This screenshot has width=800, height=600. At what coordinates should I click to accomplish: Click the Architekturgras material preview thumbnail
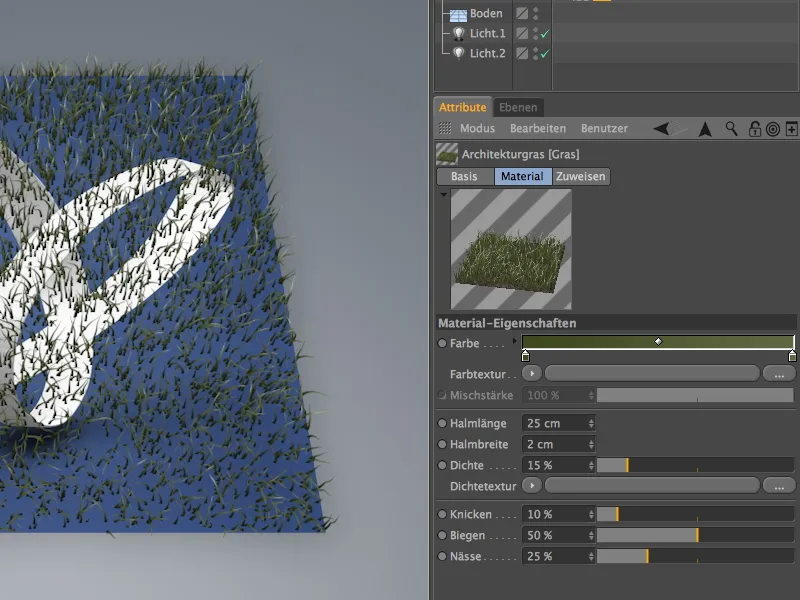[x=510, y=250]
